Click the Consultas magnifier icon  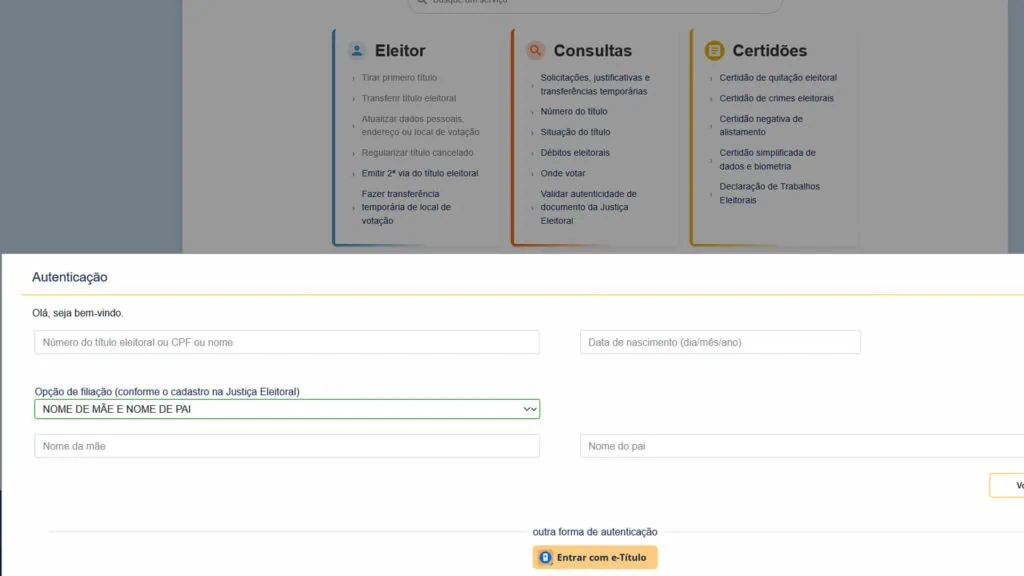click(x=535, y=50)
